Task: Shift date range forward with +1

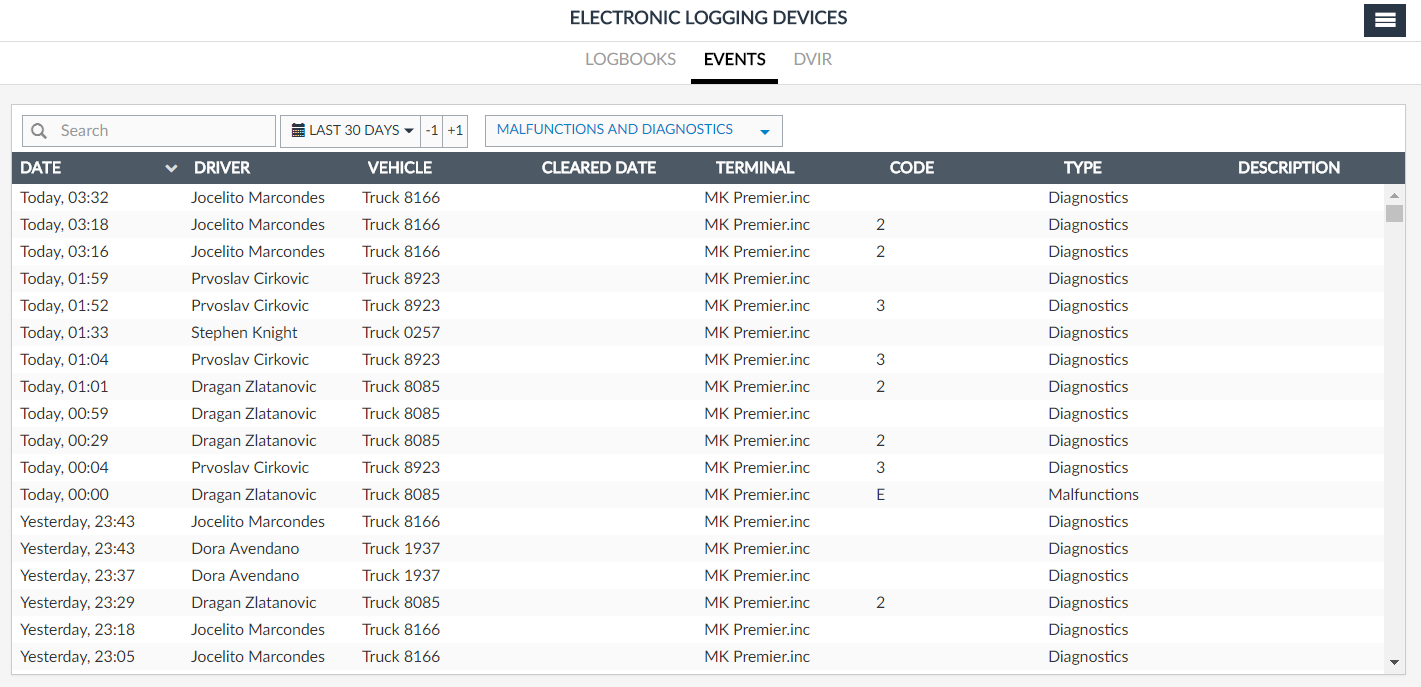Action: 455,131
